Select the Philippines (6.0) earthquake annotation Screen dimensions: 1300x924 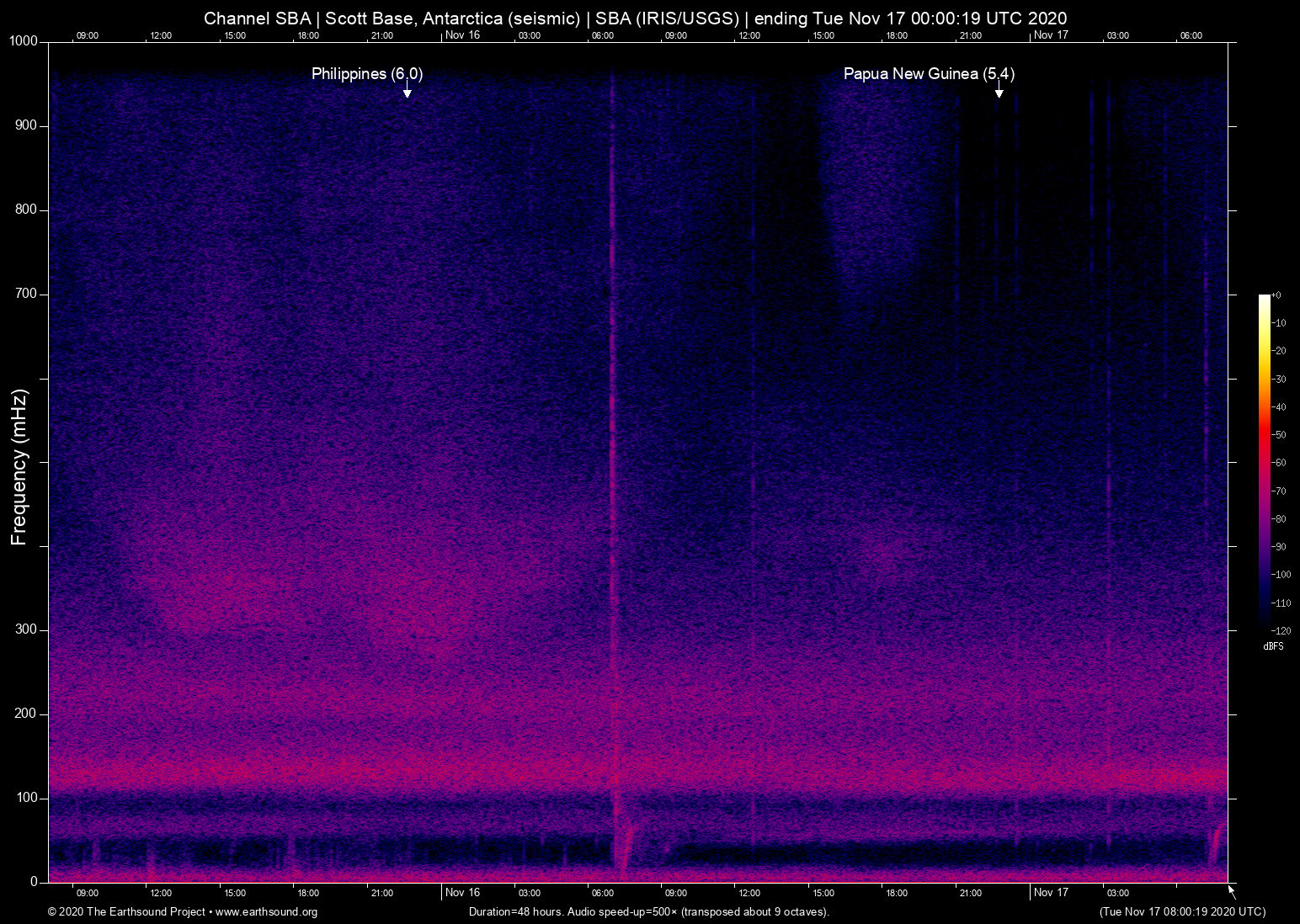(x=367, y=74)
